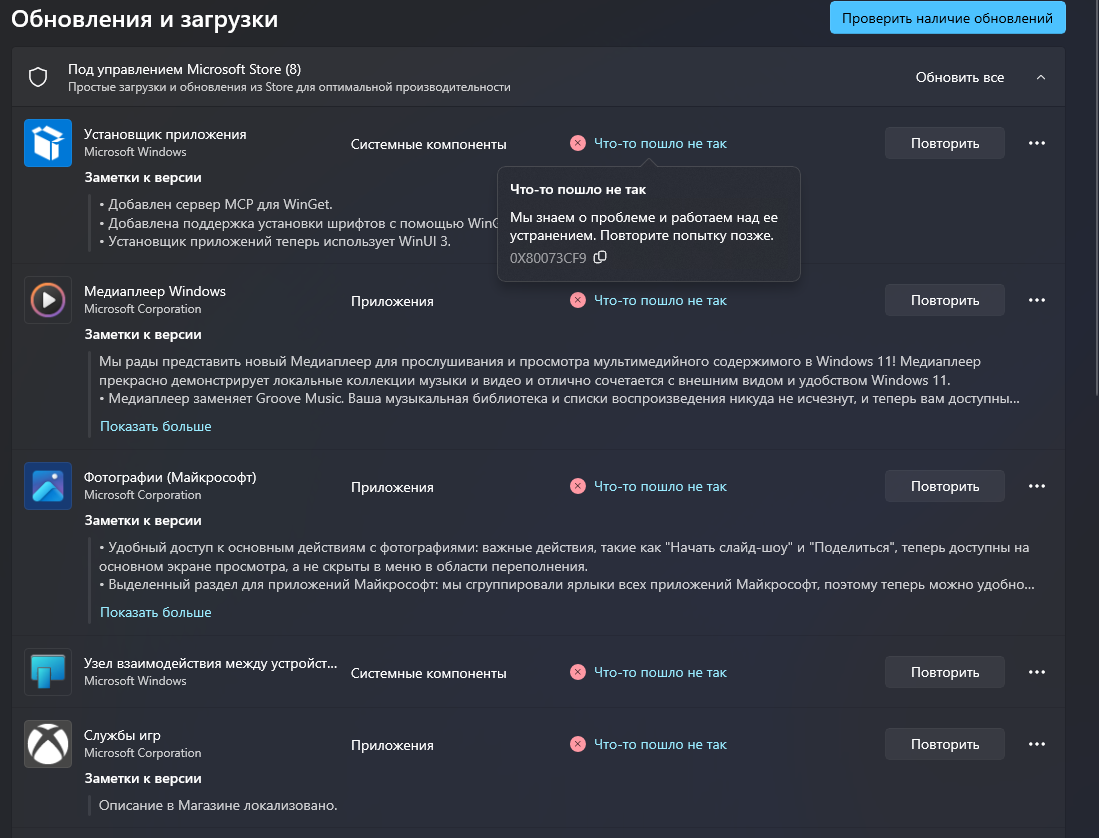The width and height of the screenshot is (1099, 838).
Task: Click the Cross-device interaction hub icon
Action: (48, 672)
